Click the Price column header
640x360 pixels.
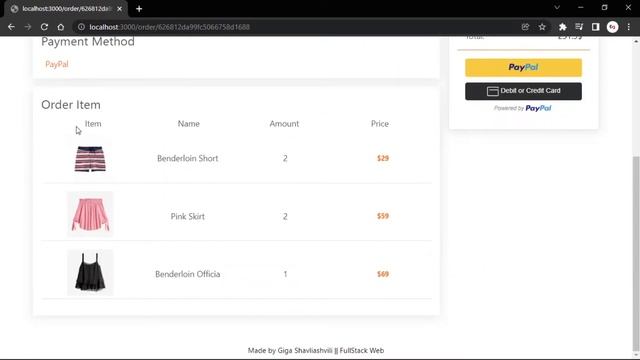click(x=380, y=124)
